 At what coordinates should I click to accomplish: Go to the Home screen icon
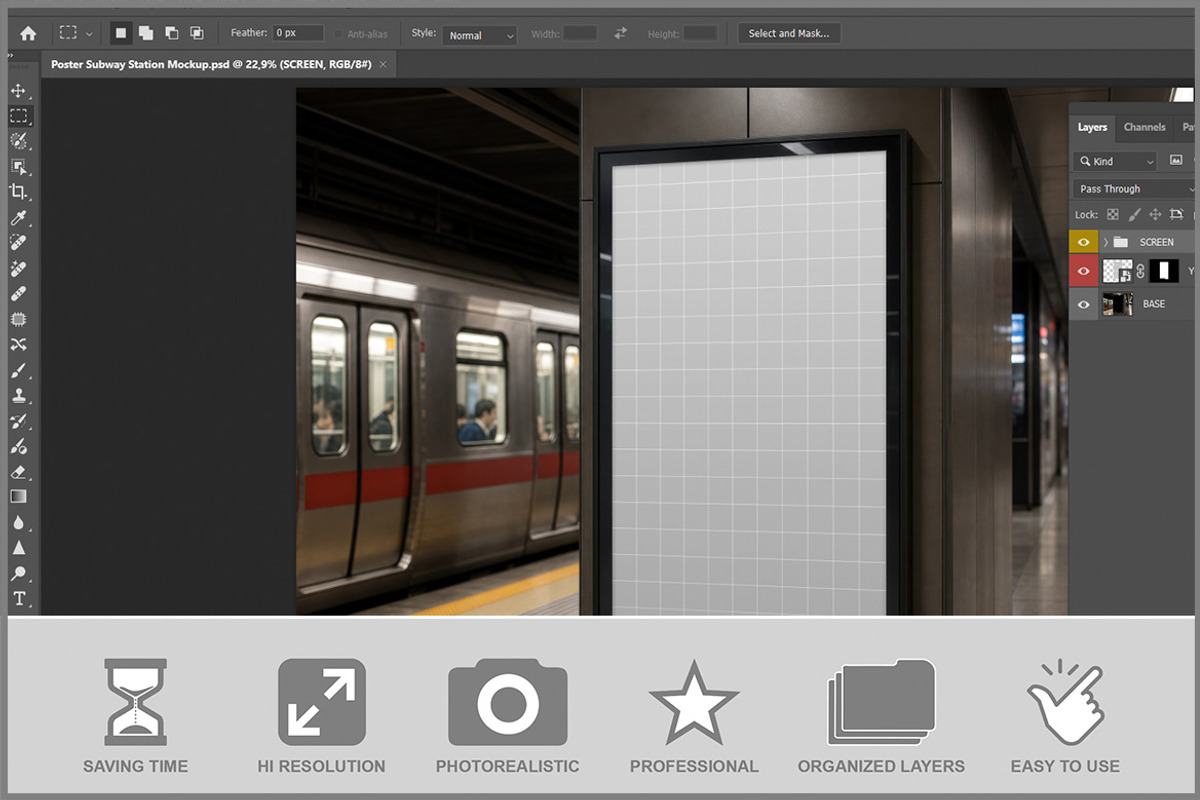point(28,33)
